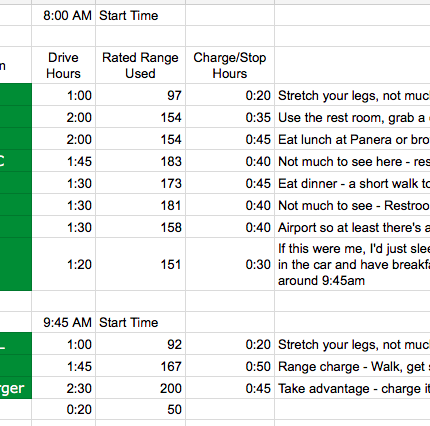
Task: Click the cell with rated range 151
Action: pyautogui.click(x=140, y=264)
